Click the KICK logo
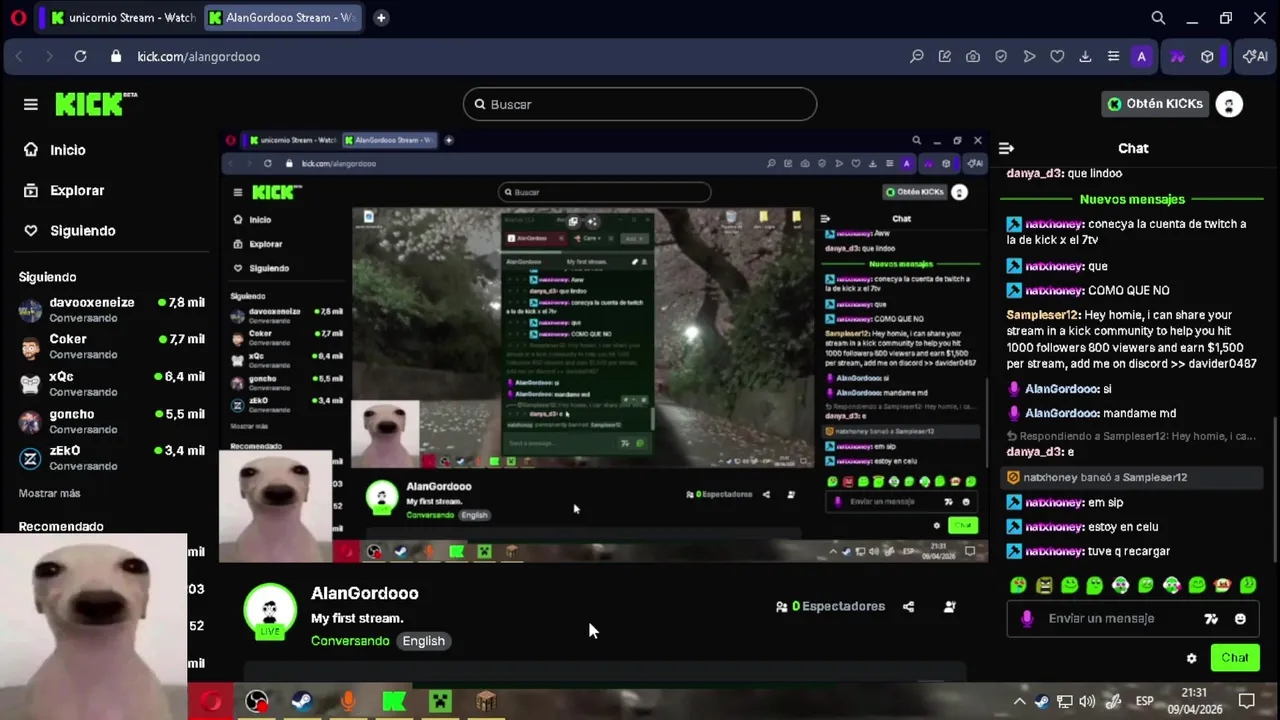Image resolution: width=1280 pixels, height=720 pixels. pyautogui.click(x=95, y=104)
